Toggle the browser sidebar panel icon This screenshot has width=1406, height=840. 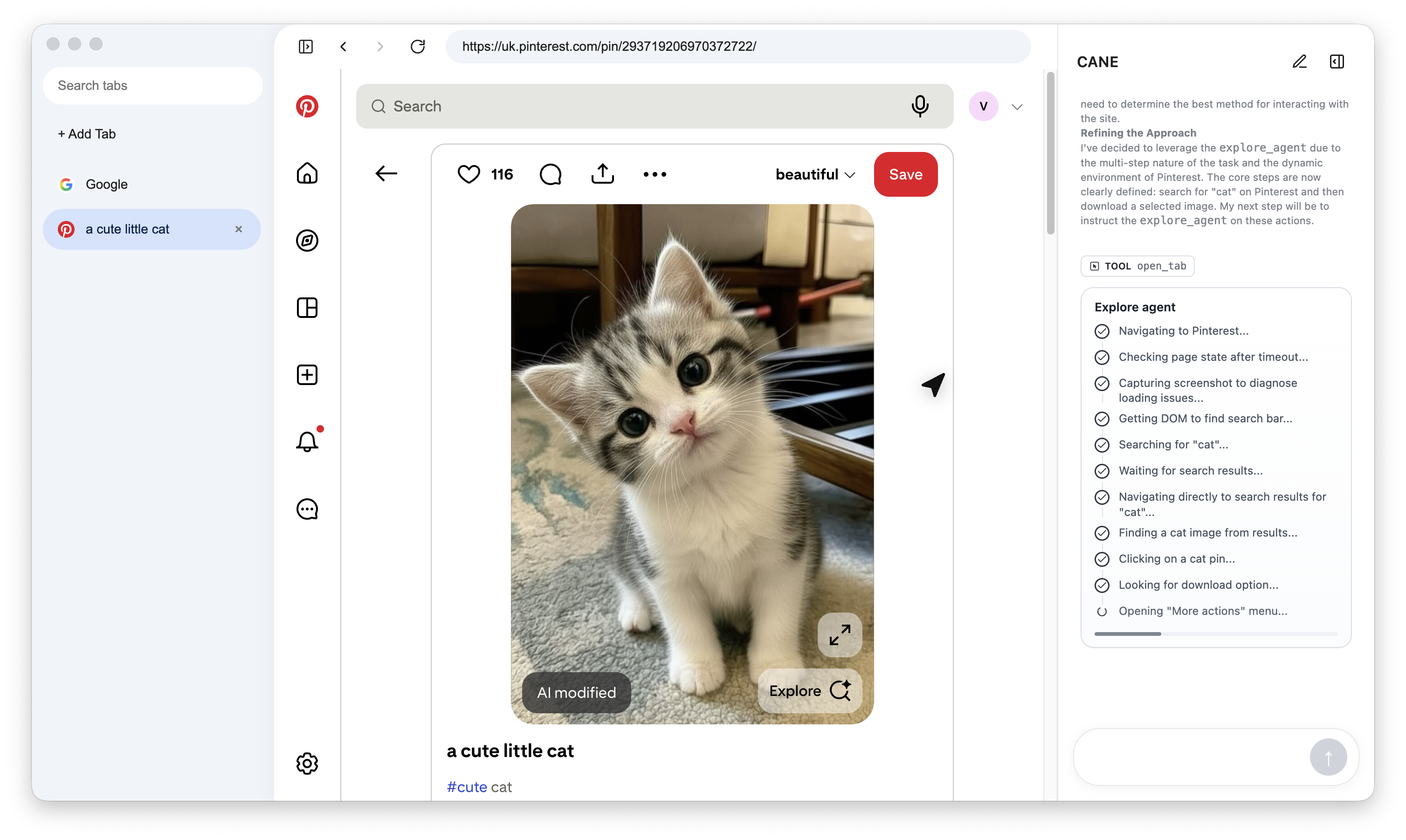[x=306, y=47]
